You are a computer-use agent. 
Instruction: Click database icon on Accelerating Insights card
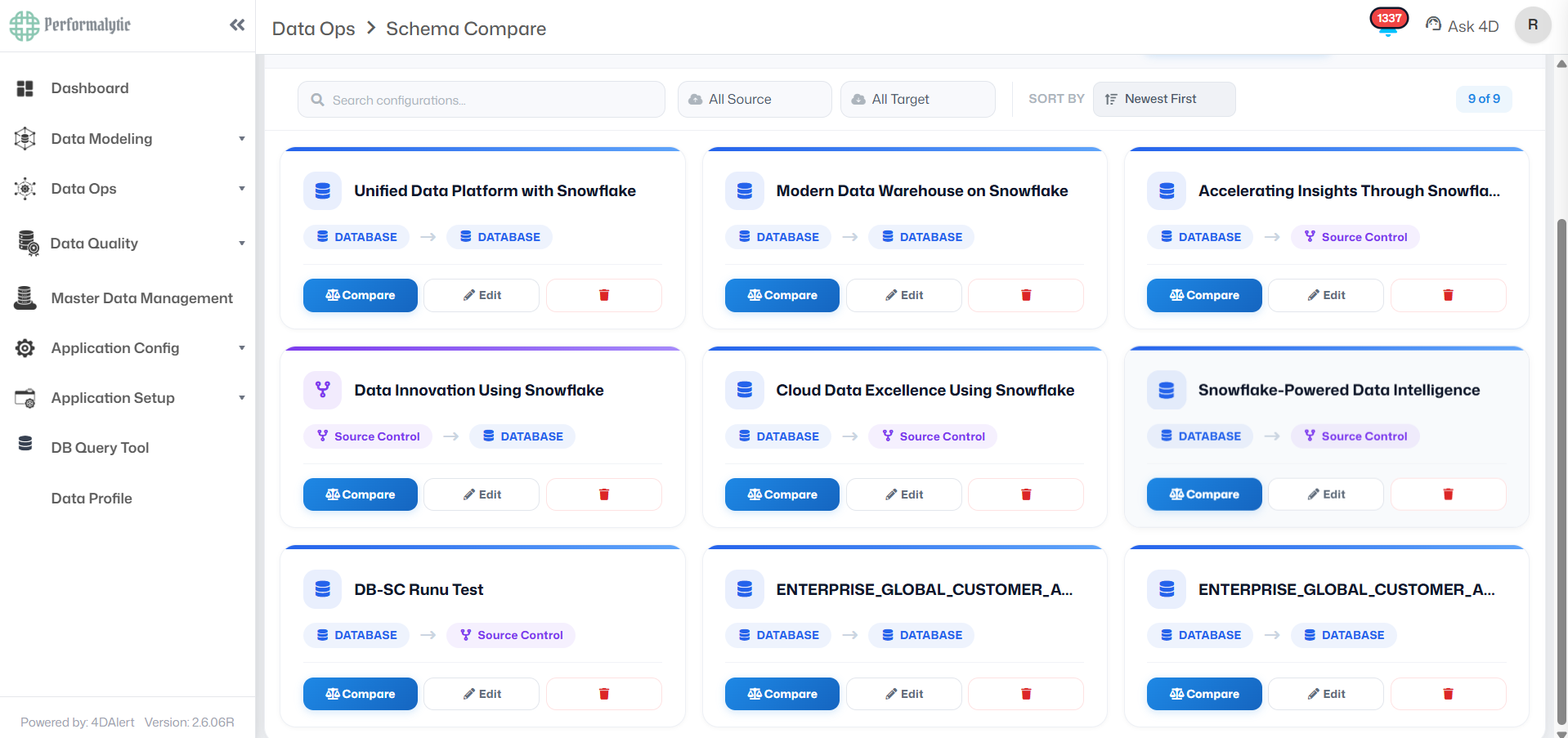click(x=1167, y=190)
